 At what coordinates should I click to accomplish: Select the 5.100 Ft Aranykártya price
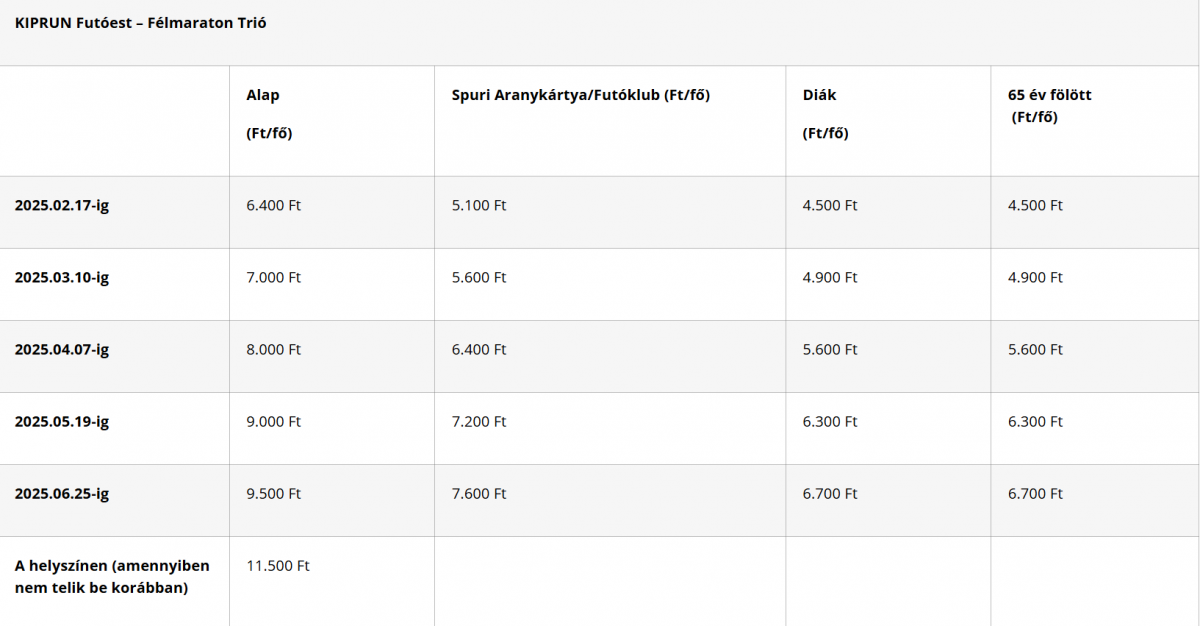click(x=479, y=205)
